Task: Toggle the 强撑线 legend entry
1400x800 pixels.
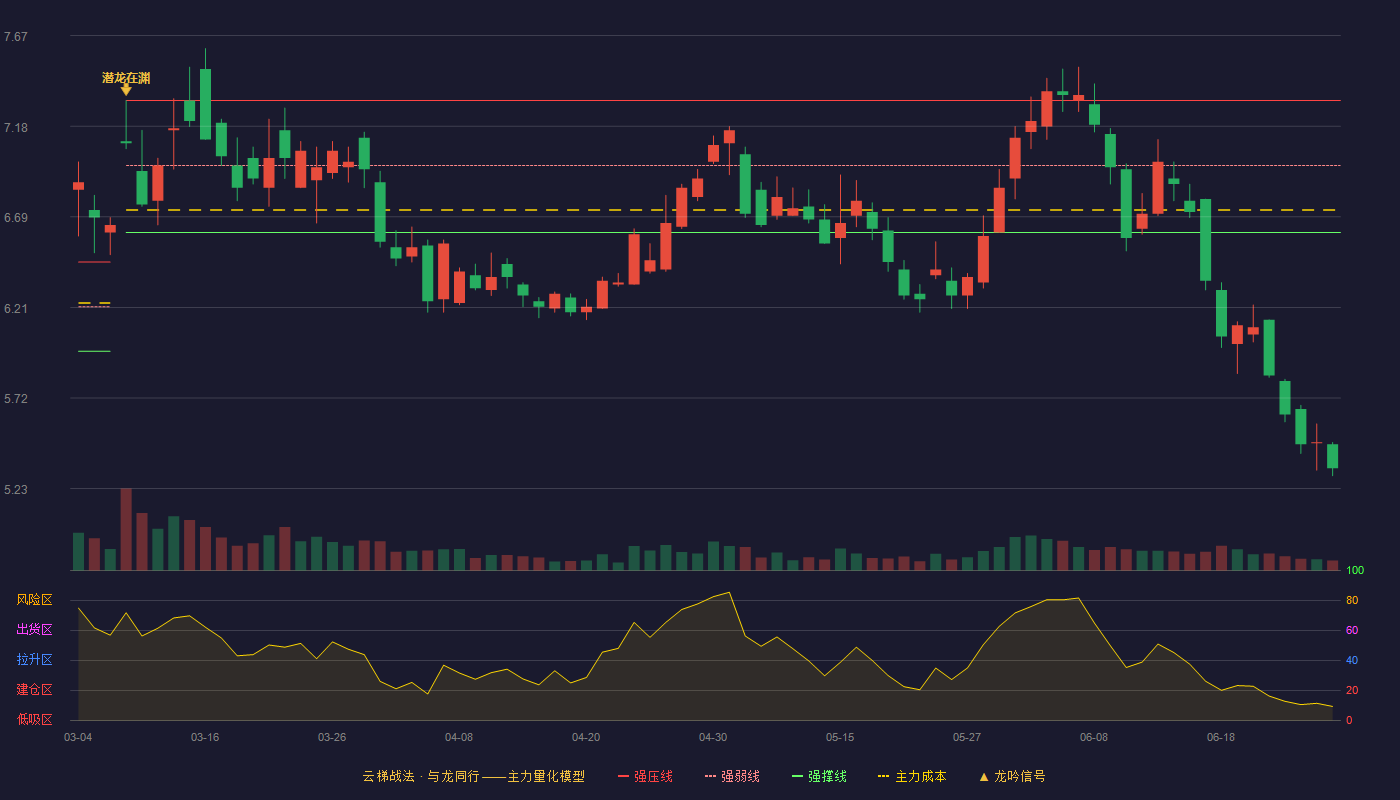Action: point(819,776)
